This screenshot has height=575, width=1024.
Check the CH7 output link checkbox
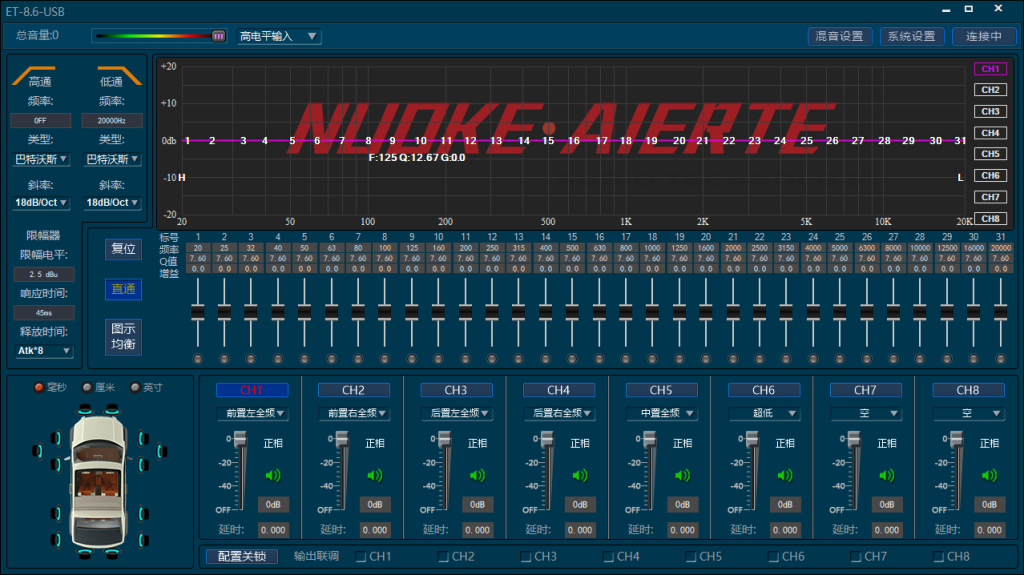pyautogui.click(x=856, y=557)
